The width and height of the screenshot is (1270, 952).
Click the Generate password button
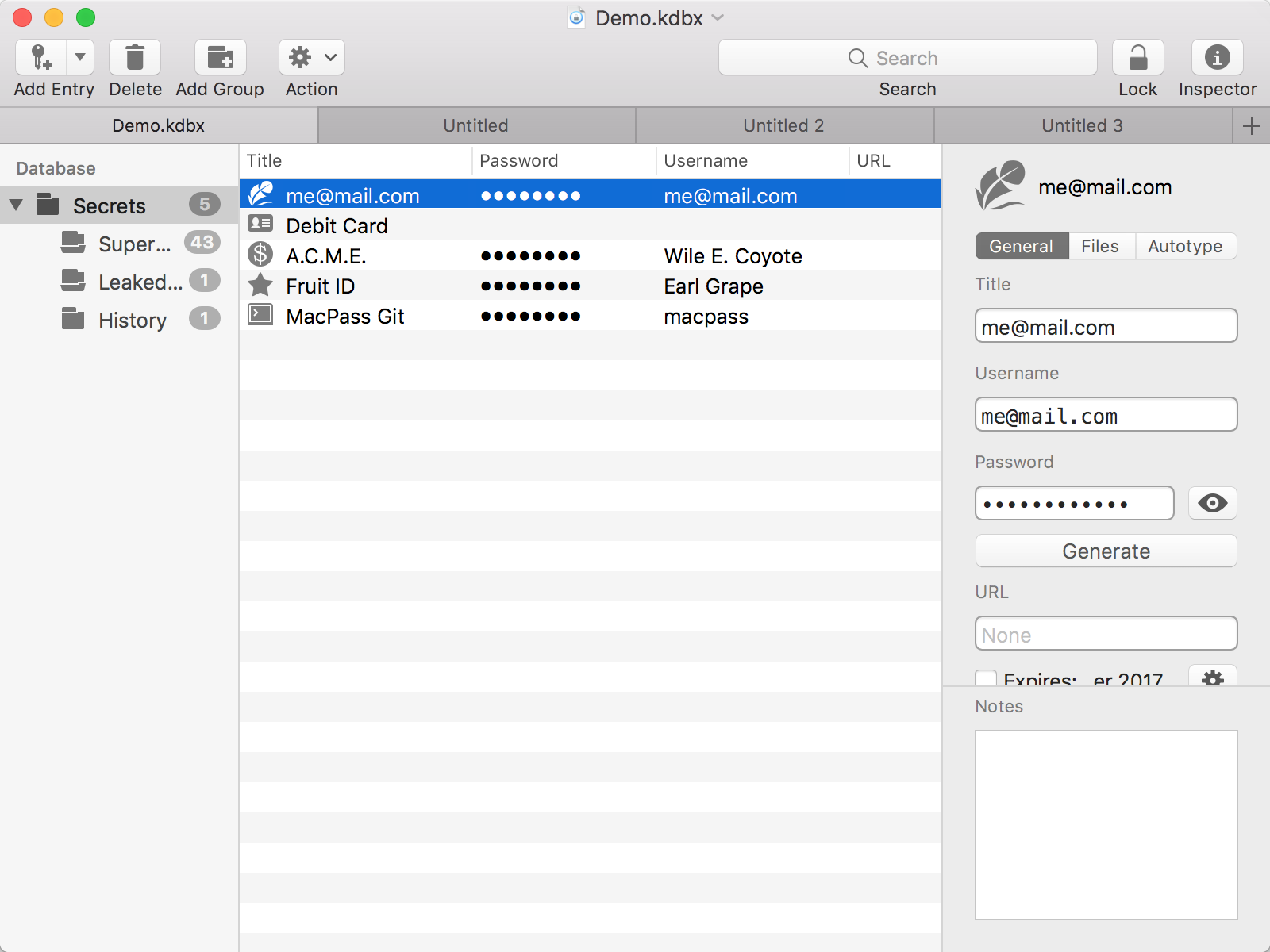coord(1106,551)
